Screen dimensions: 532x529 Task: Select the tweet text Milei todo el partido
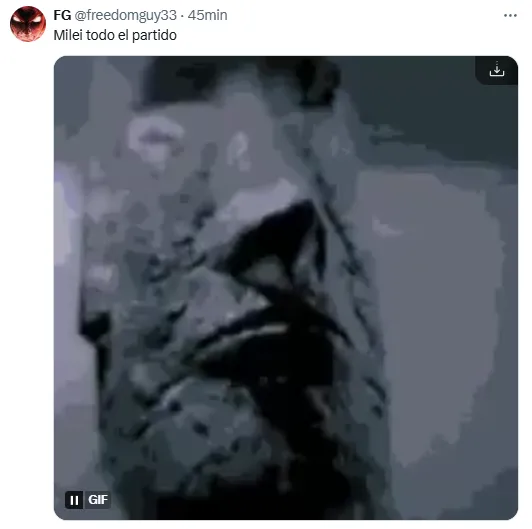[115, 35]
